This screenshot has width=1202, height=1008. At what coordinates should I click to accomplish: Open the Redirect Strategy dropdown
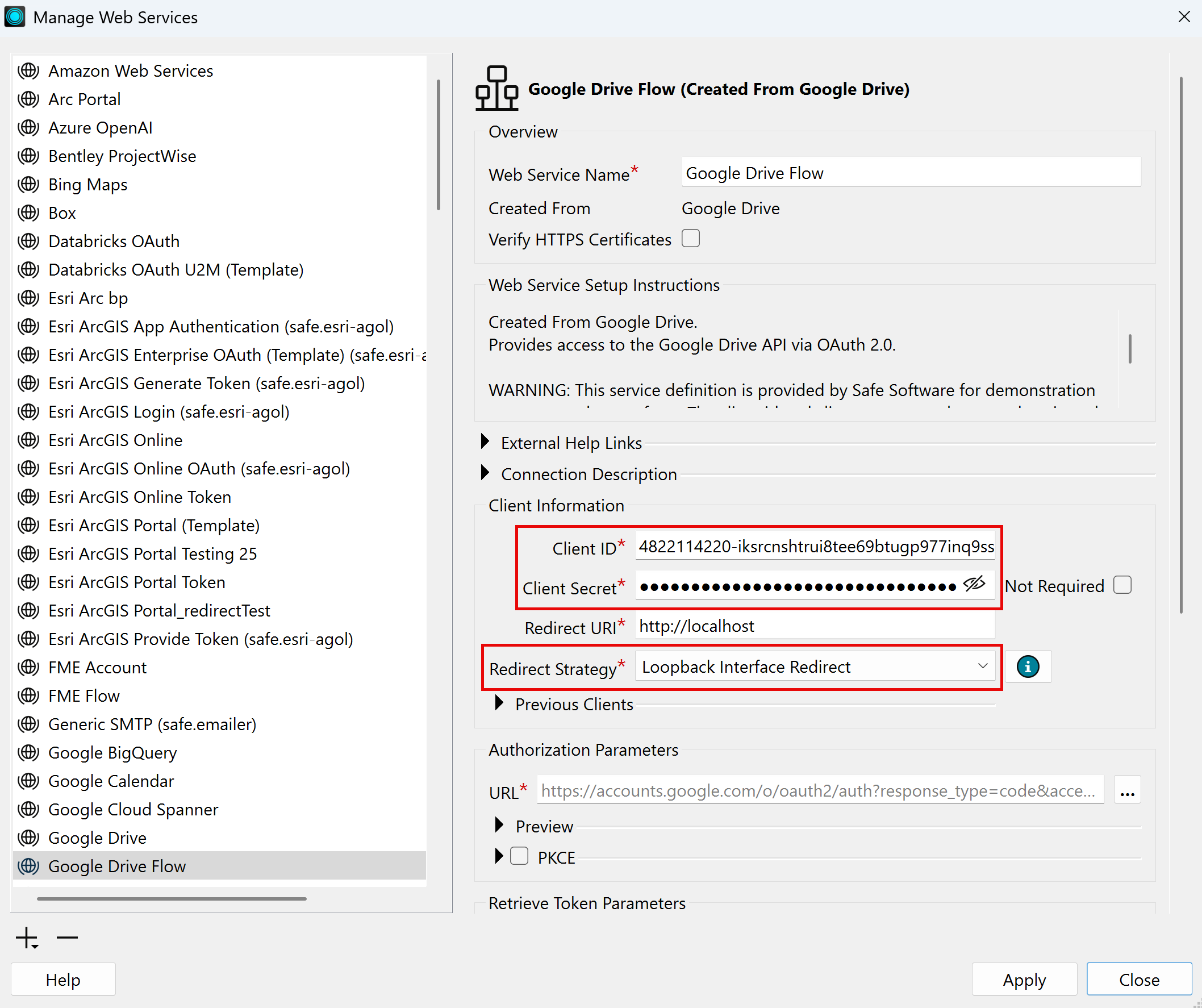[815, 667]
